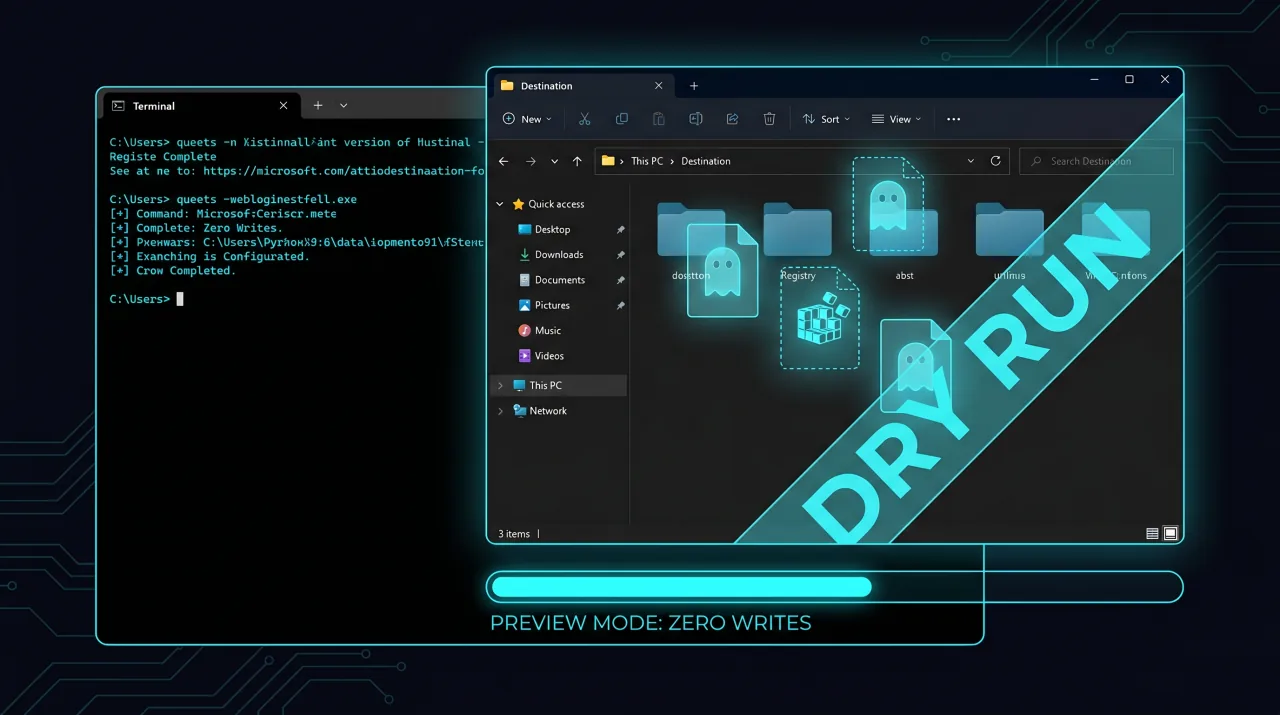This screenshot has height=715, width=1280.
Task: Unpin Desktop using its pin icon
Action: (x=621, y=229)
